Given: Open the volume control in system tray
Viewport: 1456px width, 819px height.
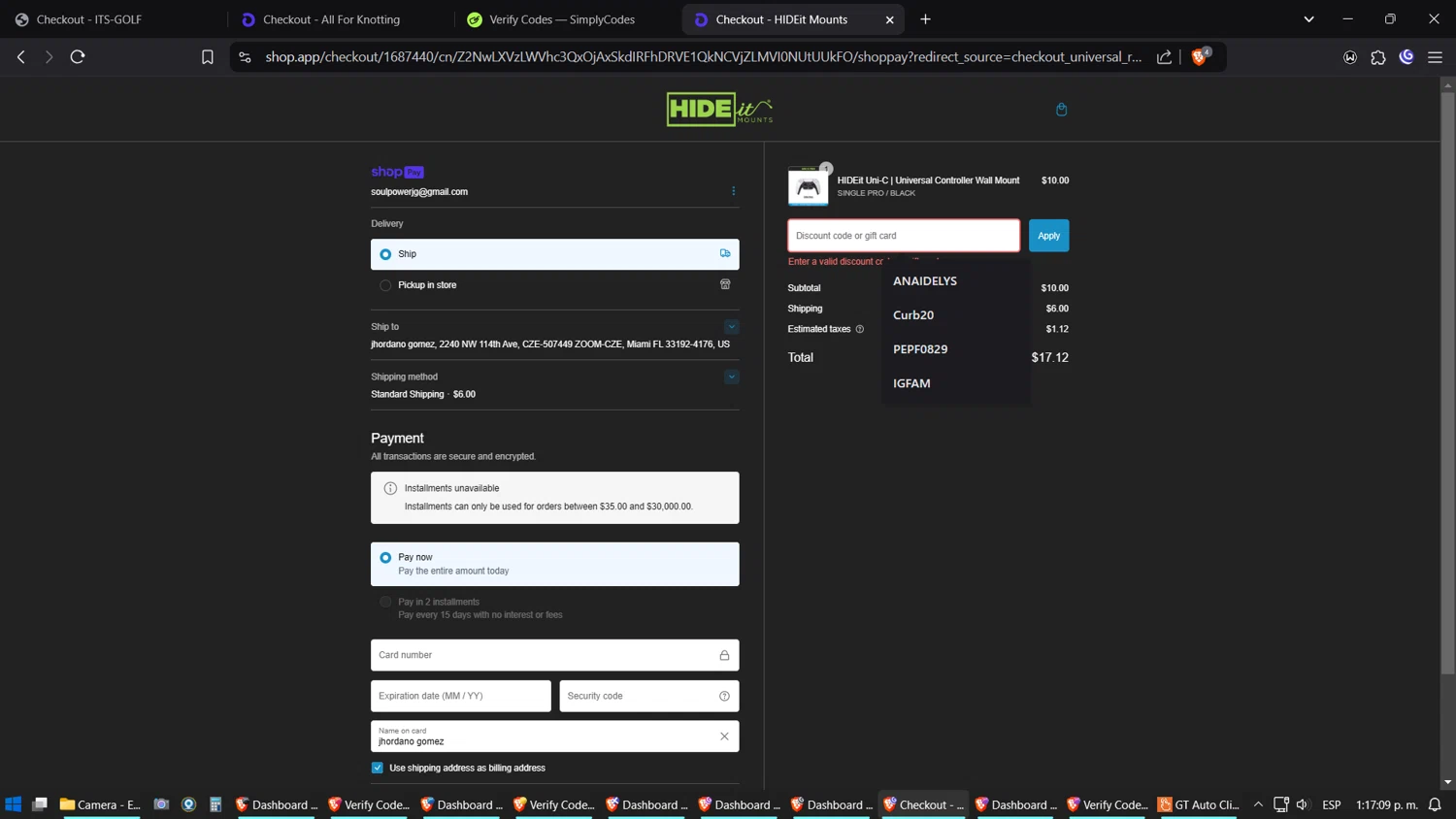Looking at the screenshot, I should click(x=1303, y=804).
